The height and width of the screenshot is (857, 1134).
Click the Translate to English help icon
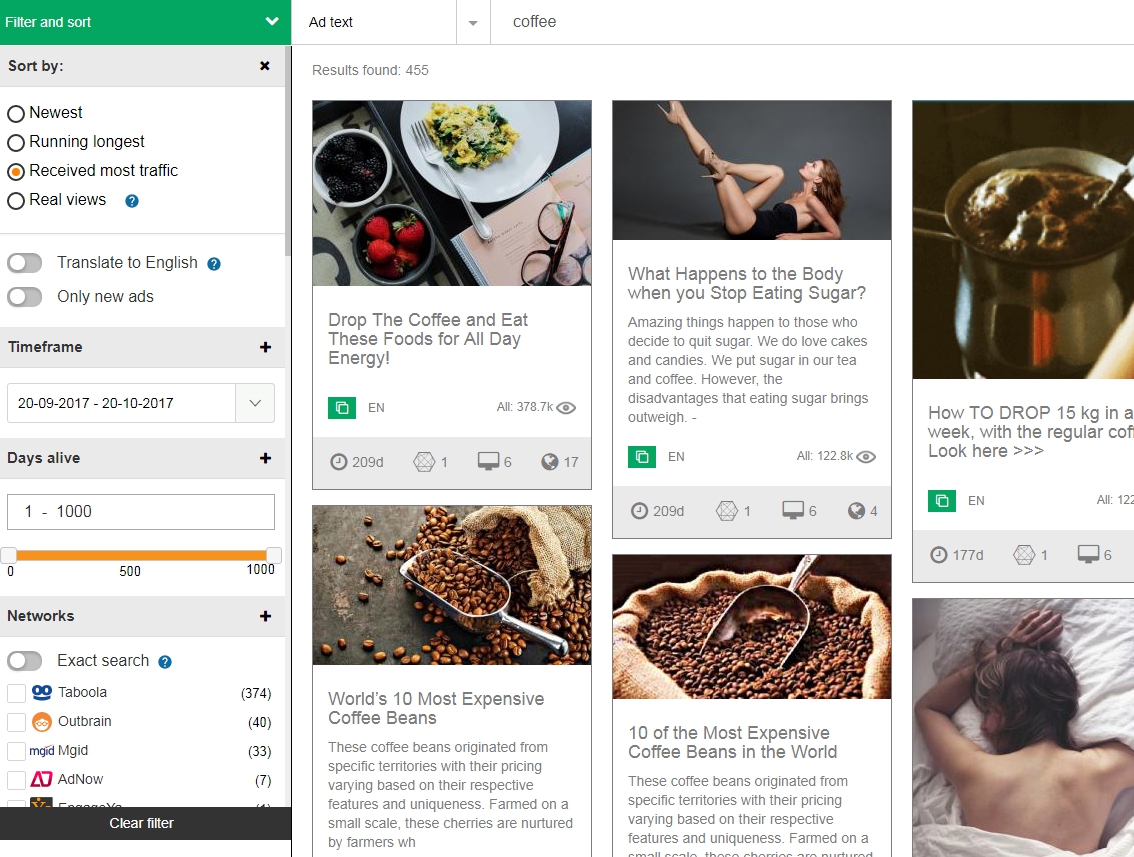pyautogui.click(x=214, y=264)
